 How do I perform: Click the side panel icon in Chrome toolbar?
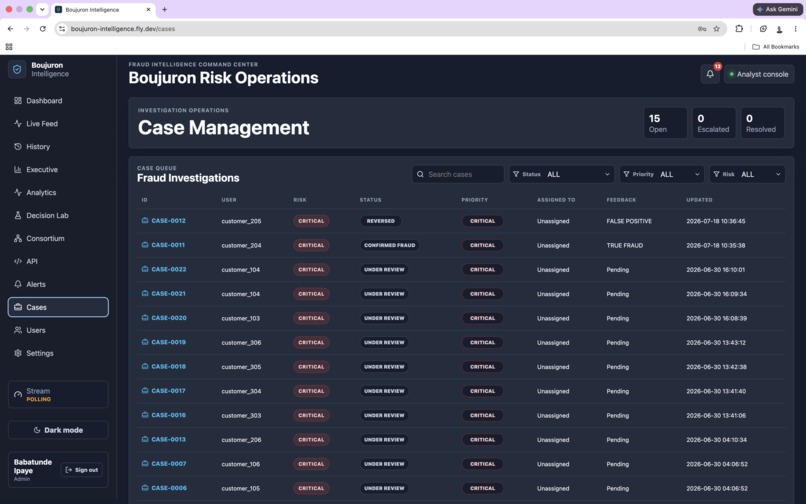[x=763, y=29]
